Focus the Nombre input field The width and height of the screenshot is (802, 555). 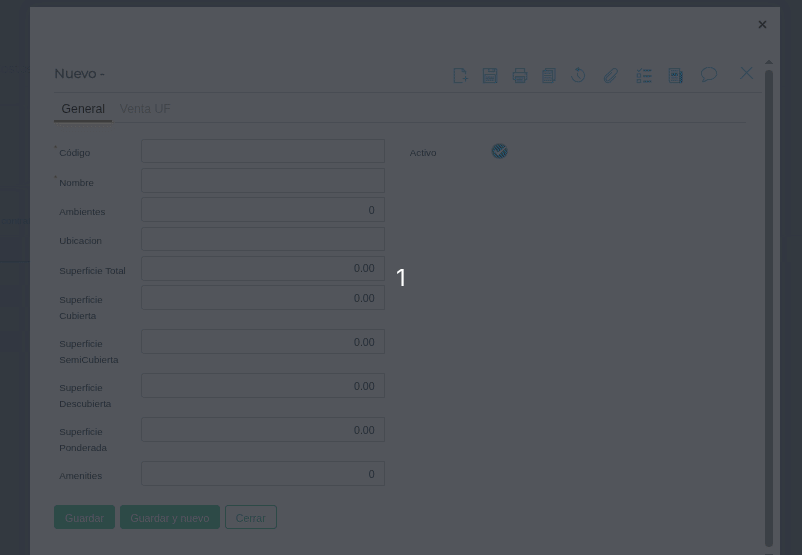coord(263,181)
